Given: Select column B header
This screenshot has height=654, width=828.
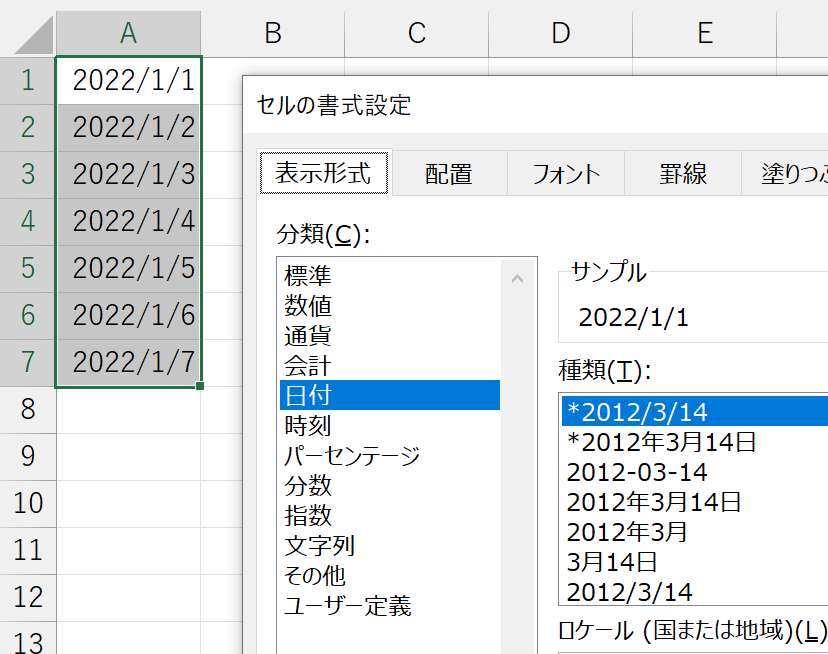Looking at the screenshot, I should [x=272, y=33].
